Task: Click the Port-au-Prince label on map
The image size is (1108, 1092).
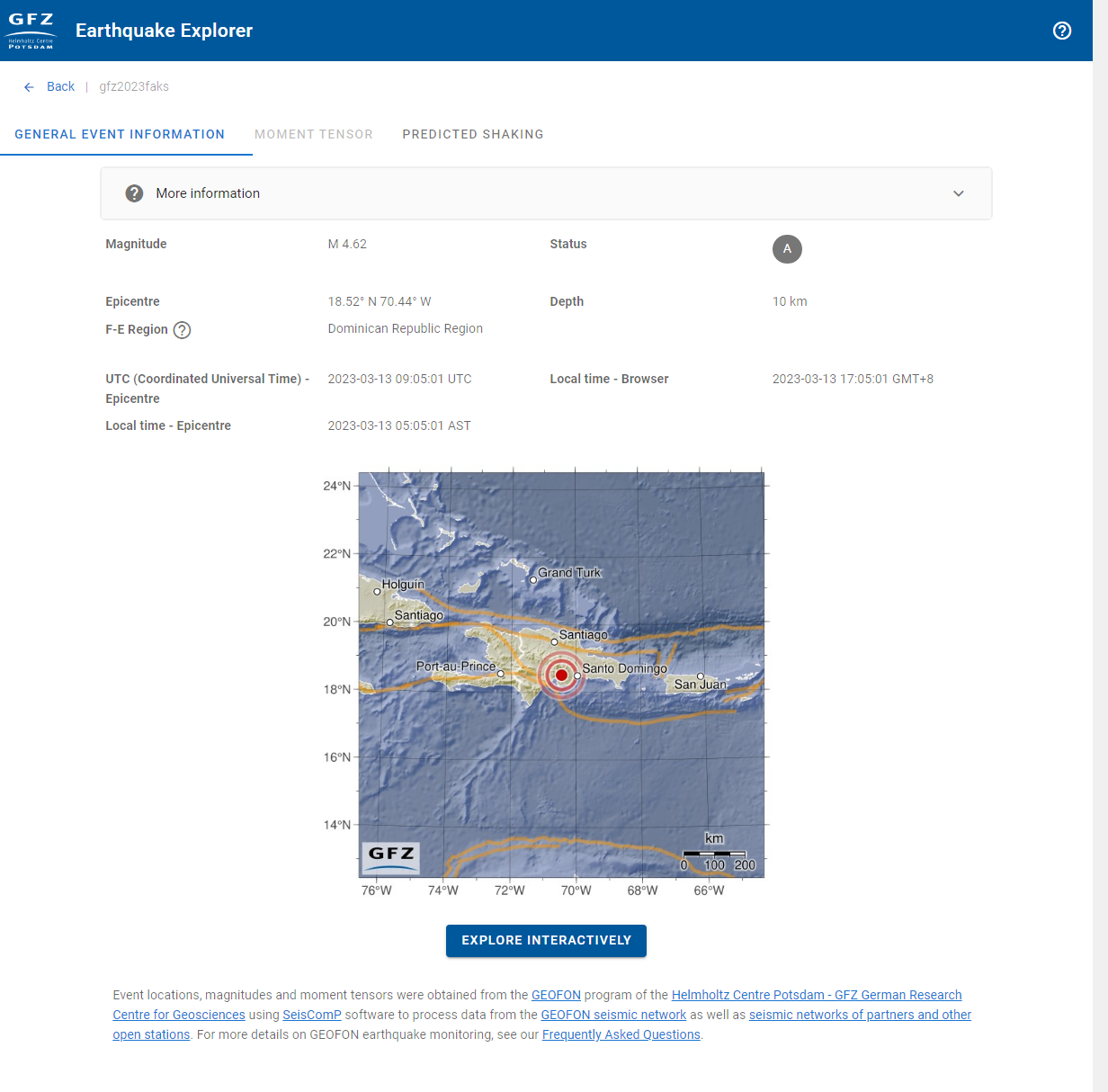Action: (x=456, y=667)
